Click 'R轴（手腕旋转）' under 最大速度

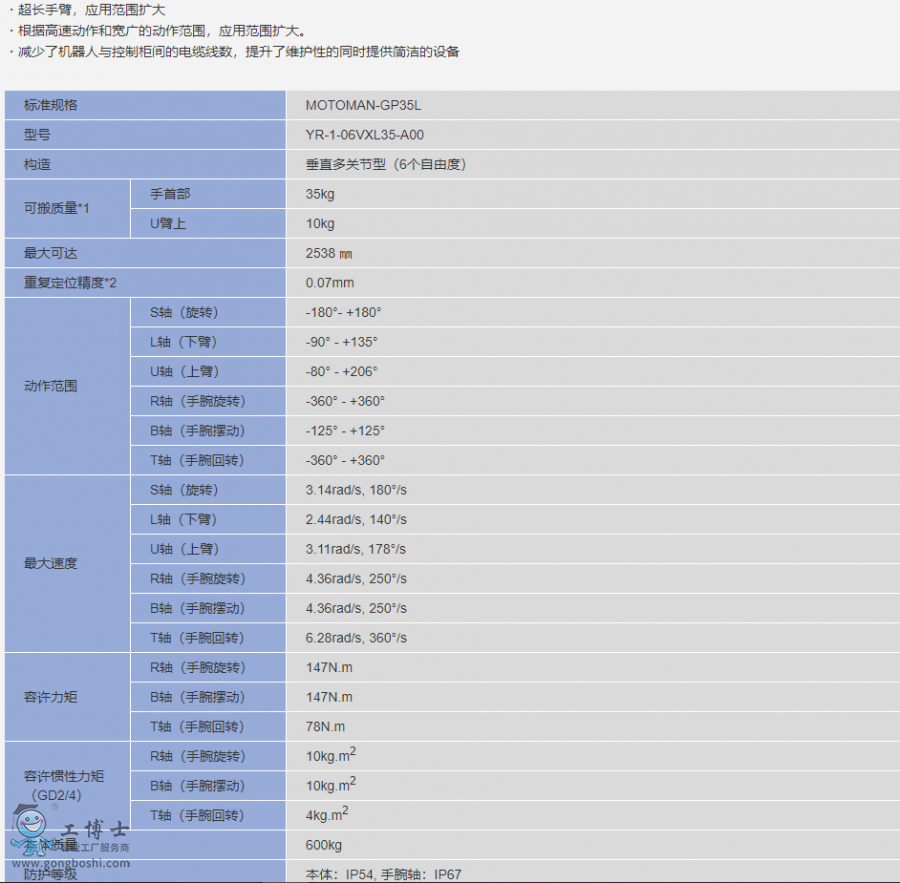(198, 579)
